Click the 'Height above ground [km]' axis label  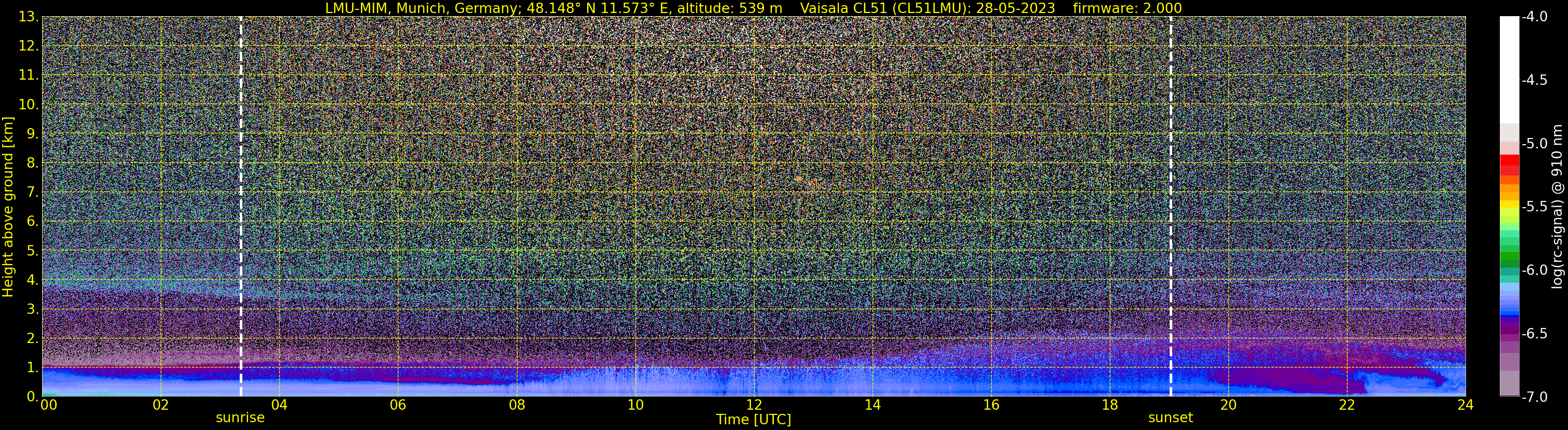point(8,207)
